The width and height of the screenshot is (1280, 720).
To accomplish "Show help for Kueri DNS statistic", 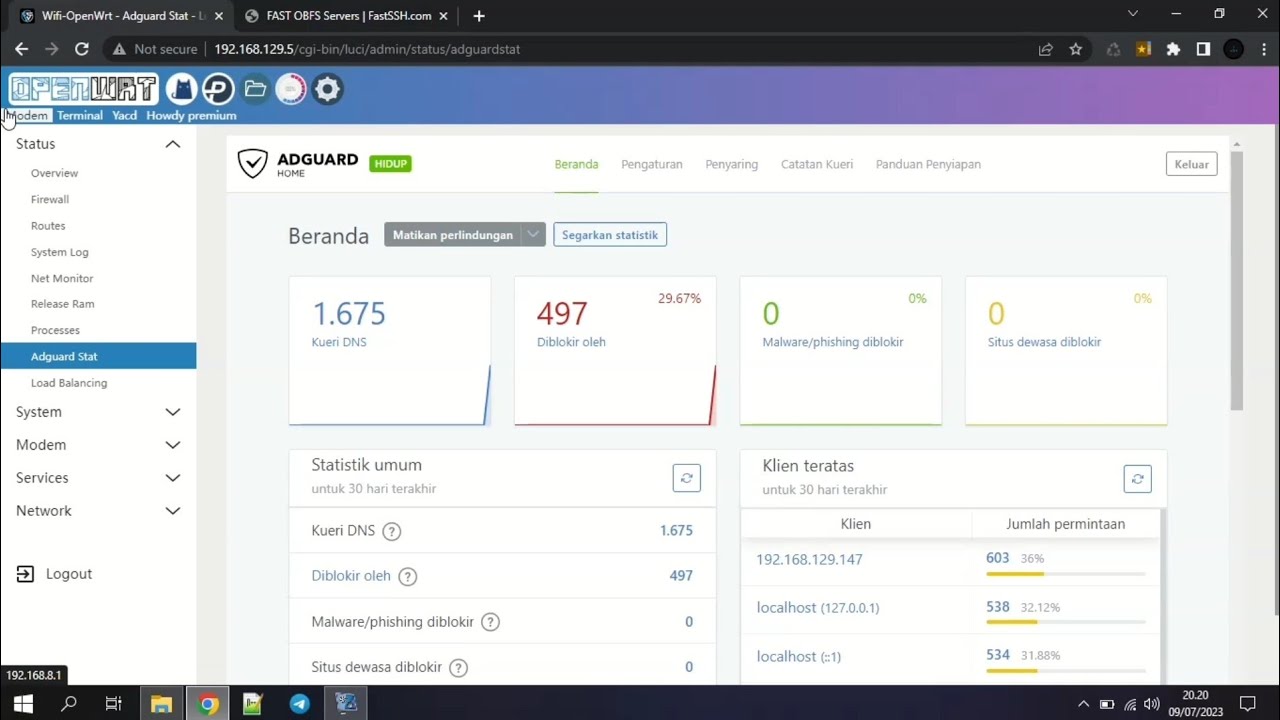I will 392,531.
